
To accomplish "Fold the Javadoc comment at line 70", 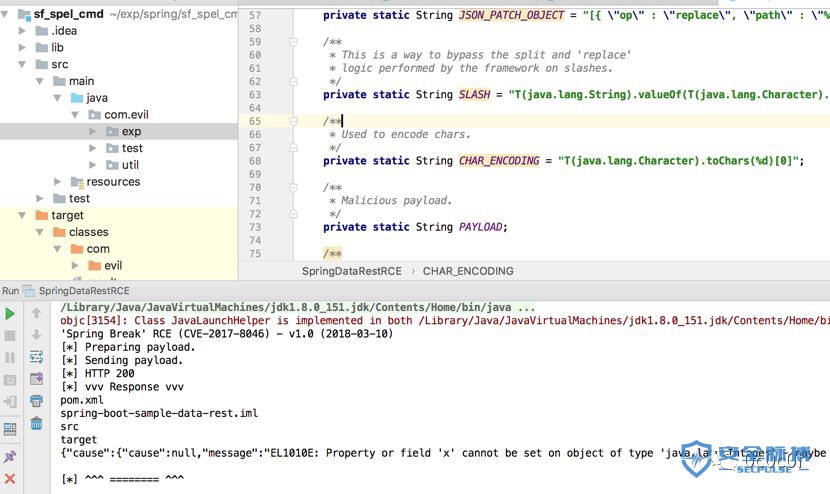I will pos(293,187).
